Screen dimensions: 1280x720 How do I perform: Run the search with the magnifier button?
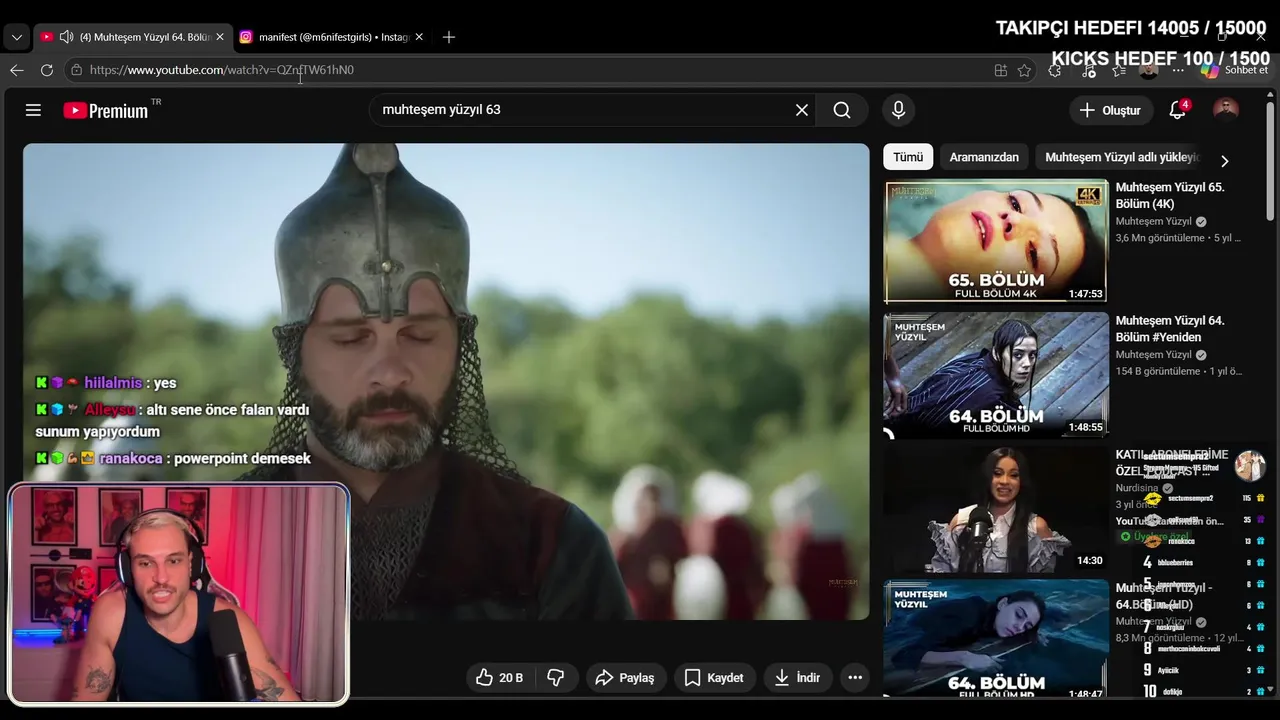(842, 110)
